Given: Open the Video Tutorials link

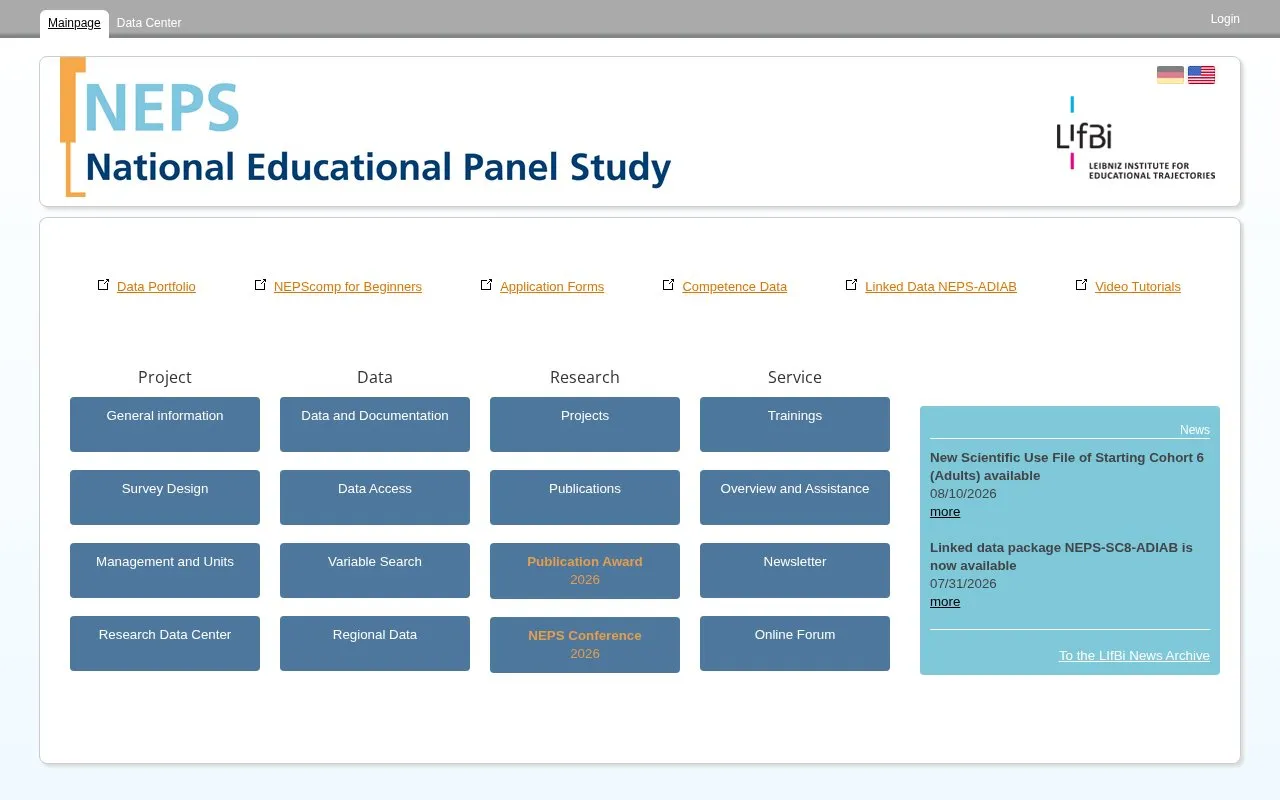Looking at the screenshot, I should [1138, 287].
